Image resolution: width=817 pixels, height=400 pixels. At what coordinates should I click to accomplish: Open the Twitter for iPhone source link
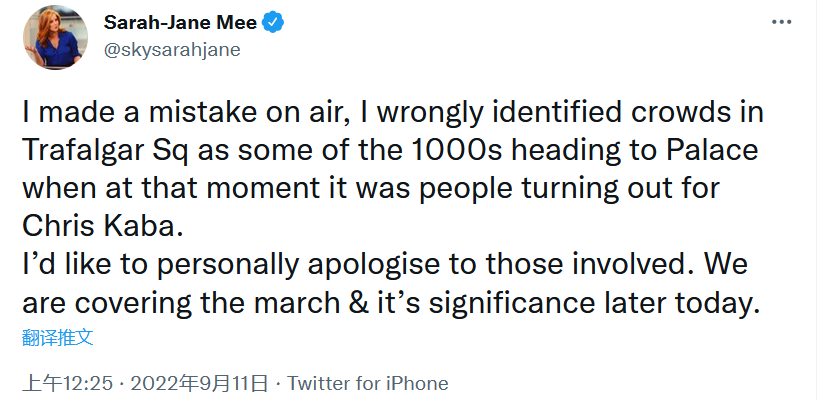pos(367,384)
